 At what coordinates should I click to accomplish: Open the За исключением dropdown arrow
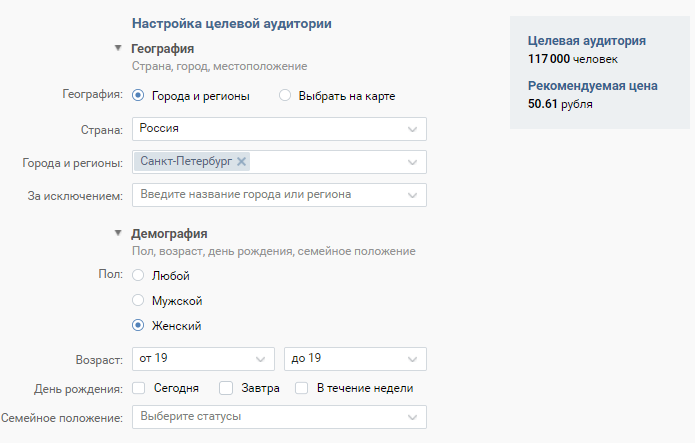pos(412,196)
